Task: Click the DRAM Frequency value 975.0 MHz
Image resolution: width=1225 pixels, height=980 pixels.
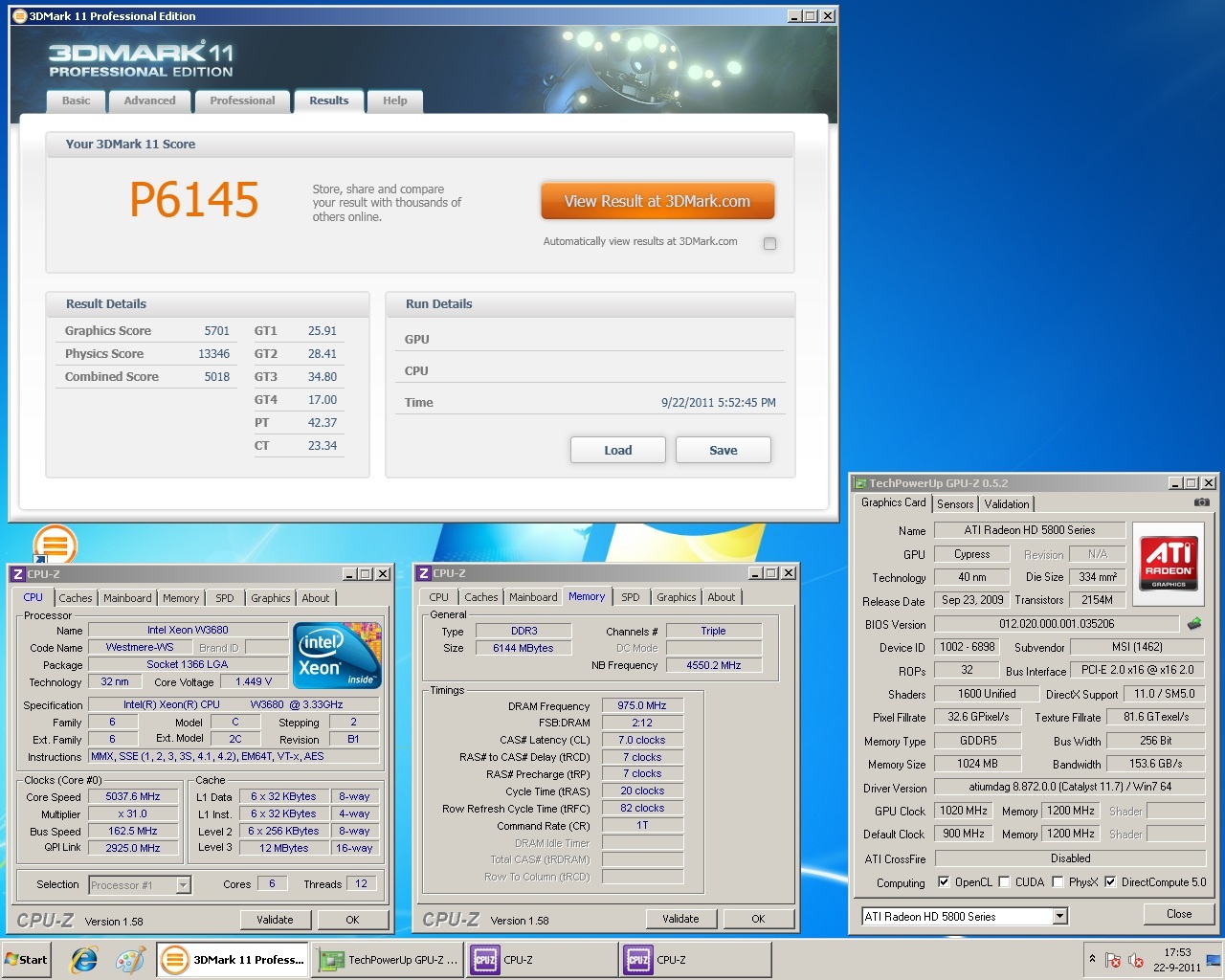Action: pos(642,705)
